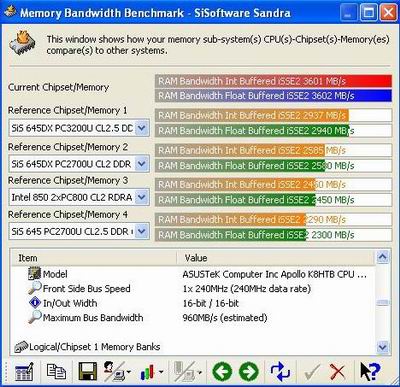Select the Intel 850 2xPC800 combo box
The width and height of the screenshot is (400, 387).
pyautogui.click(x=79, y=197)
